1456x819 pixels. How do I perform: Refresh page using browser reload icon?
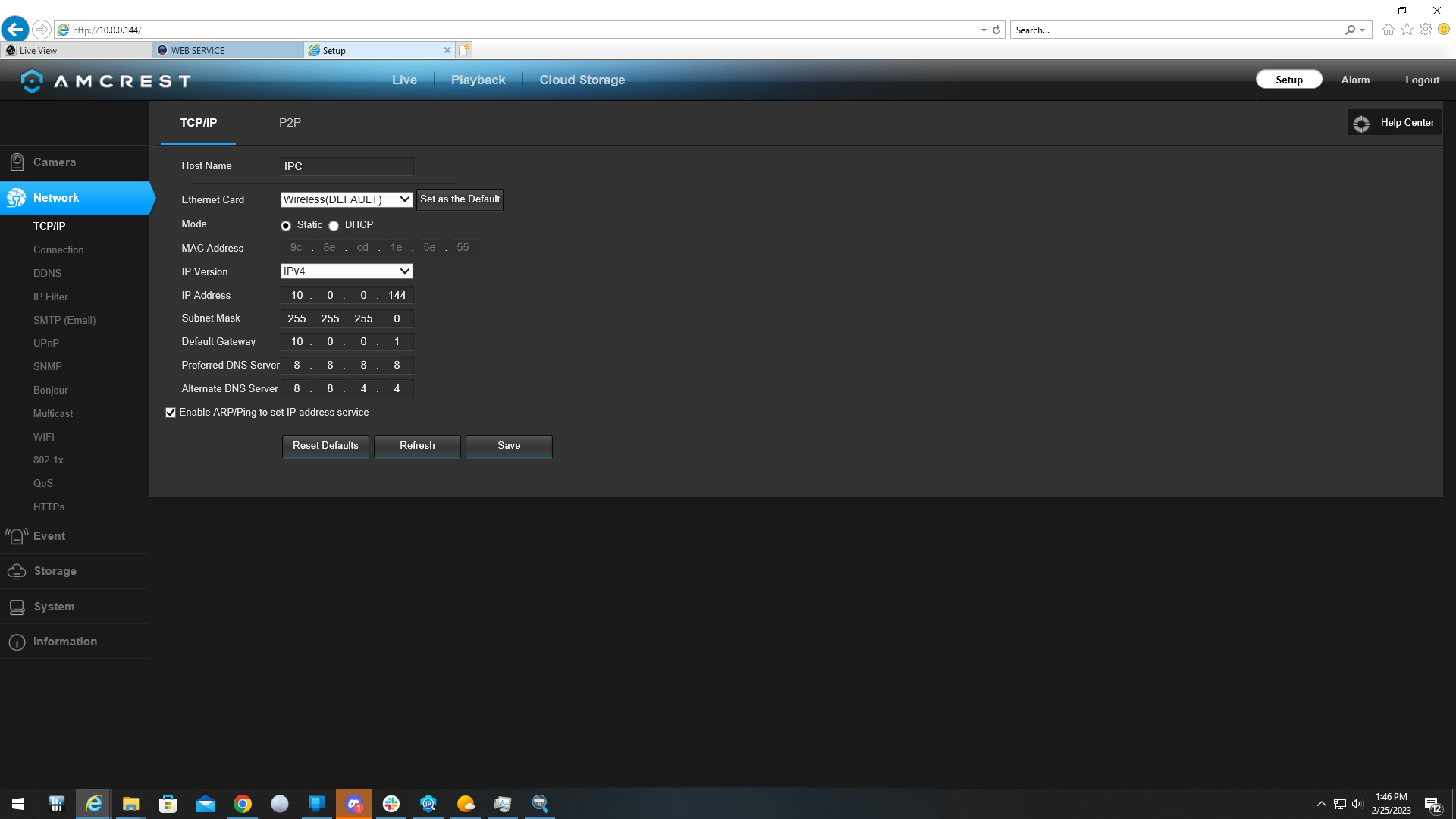996,30
